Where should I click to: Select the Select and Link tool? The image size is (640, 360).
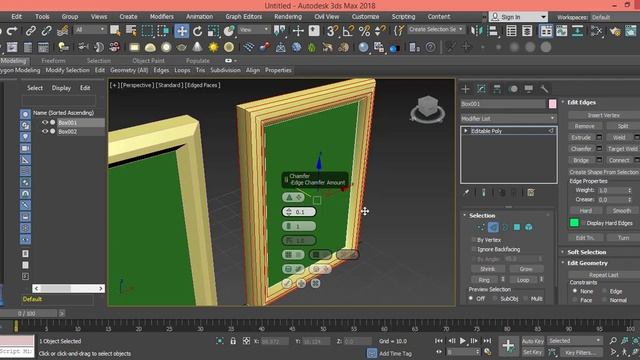coord(31,31)
